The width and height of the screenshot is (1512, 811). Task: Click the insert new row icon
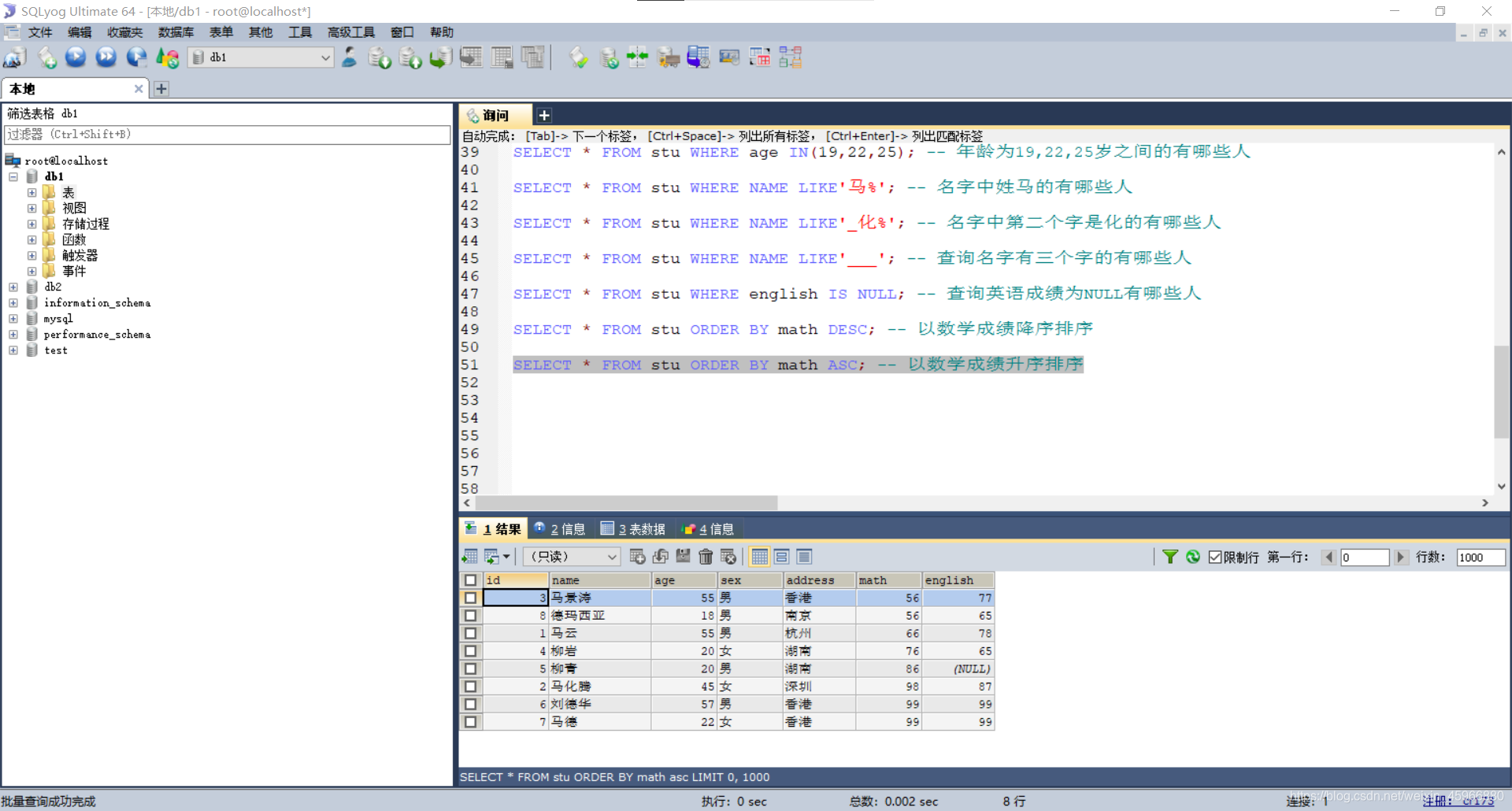[637, 557]
